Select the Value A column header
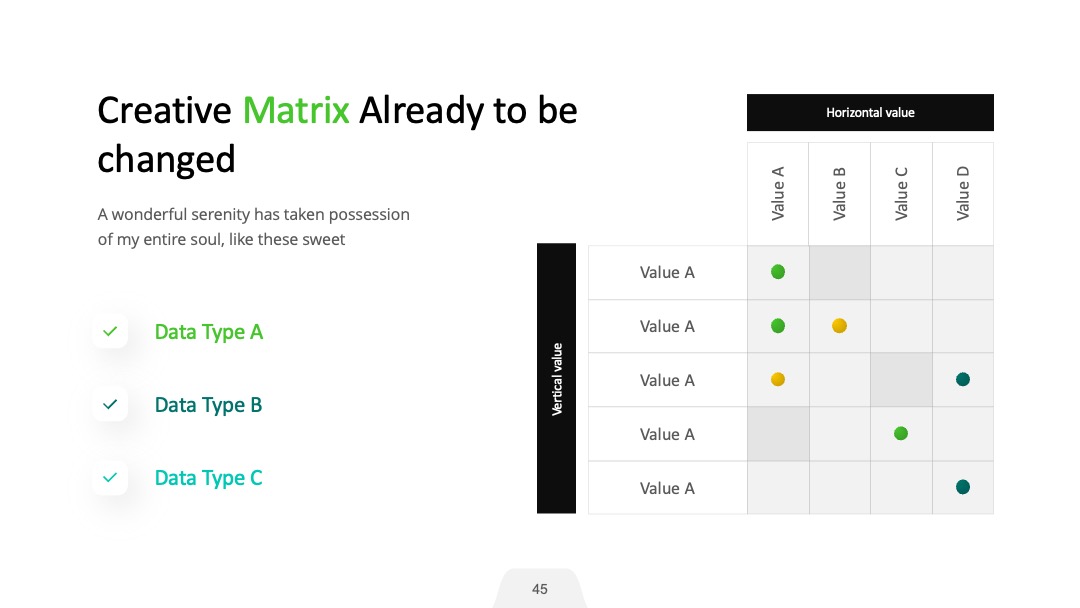The width and height of the screenshot is (1080, 608). pyautogui.click(x=778, y=193)
